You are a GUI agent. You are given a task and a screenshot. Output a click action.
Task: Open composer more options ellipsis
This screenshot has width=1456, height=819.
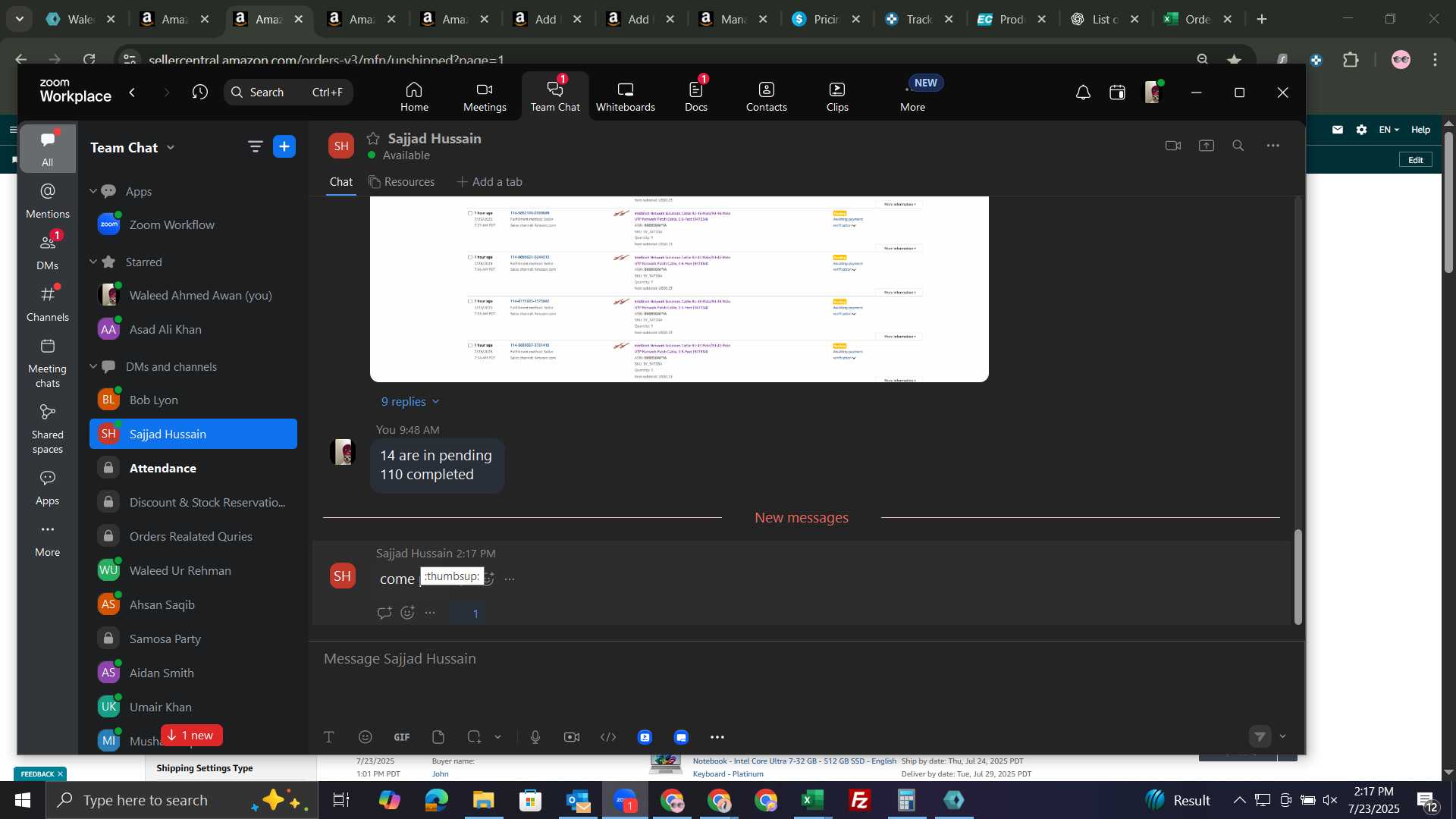717,737
